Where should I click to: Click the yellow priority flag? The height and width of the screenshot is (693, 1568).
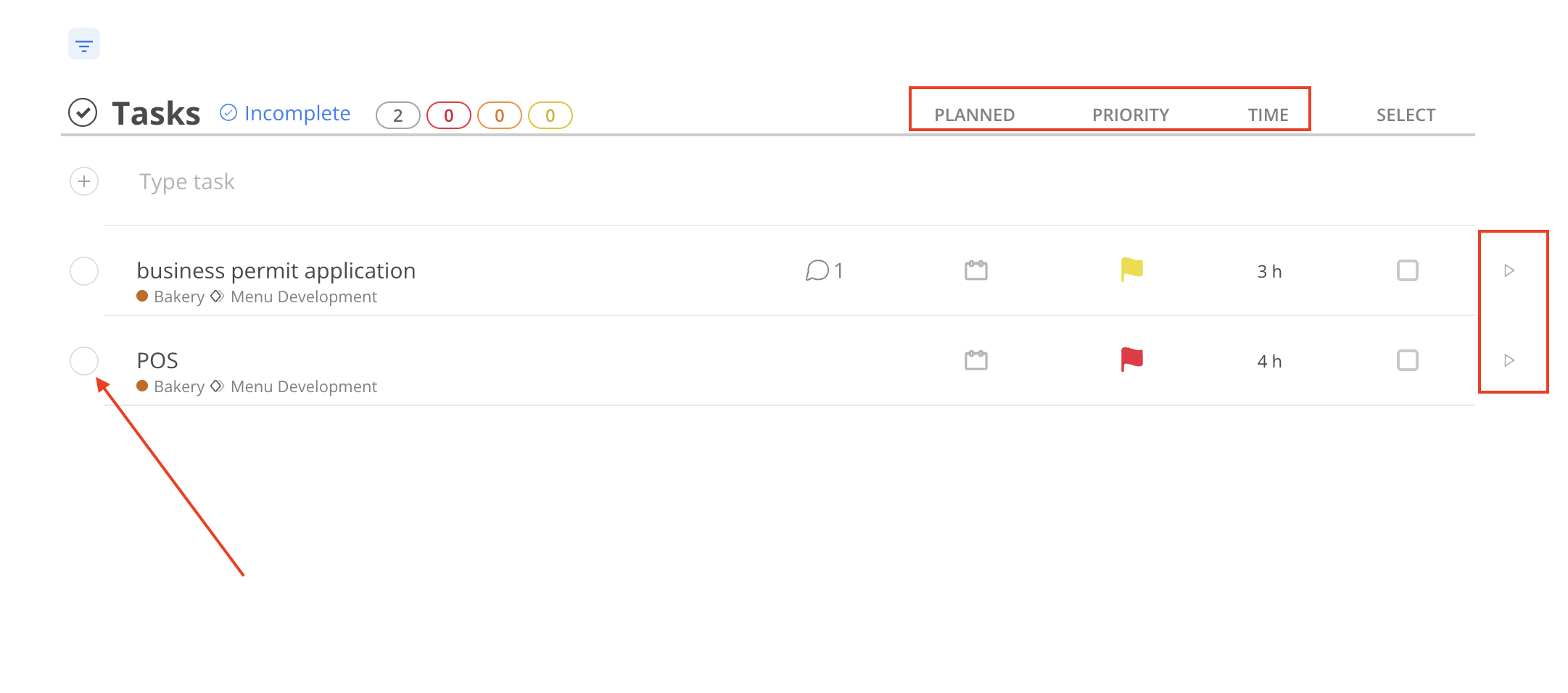click(1131, 270)
